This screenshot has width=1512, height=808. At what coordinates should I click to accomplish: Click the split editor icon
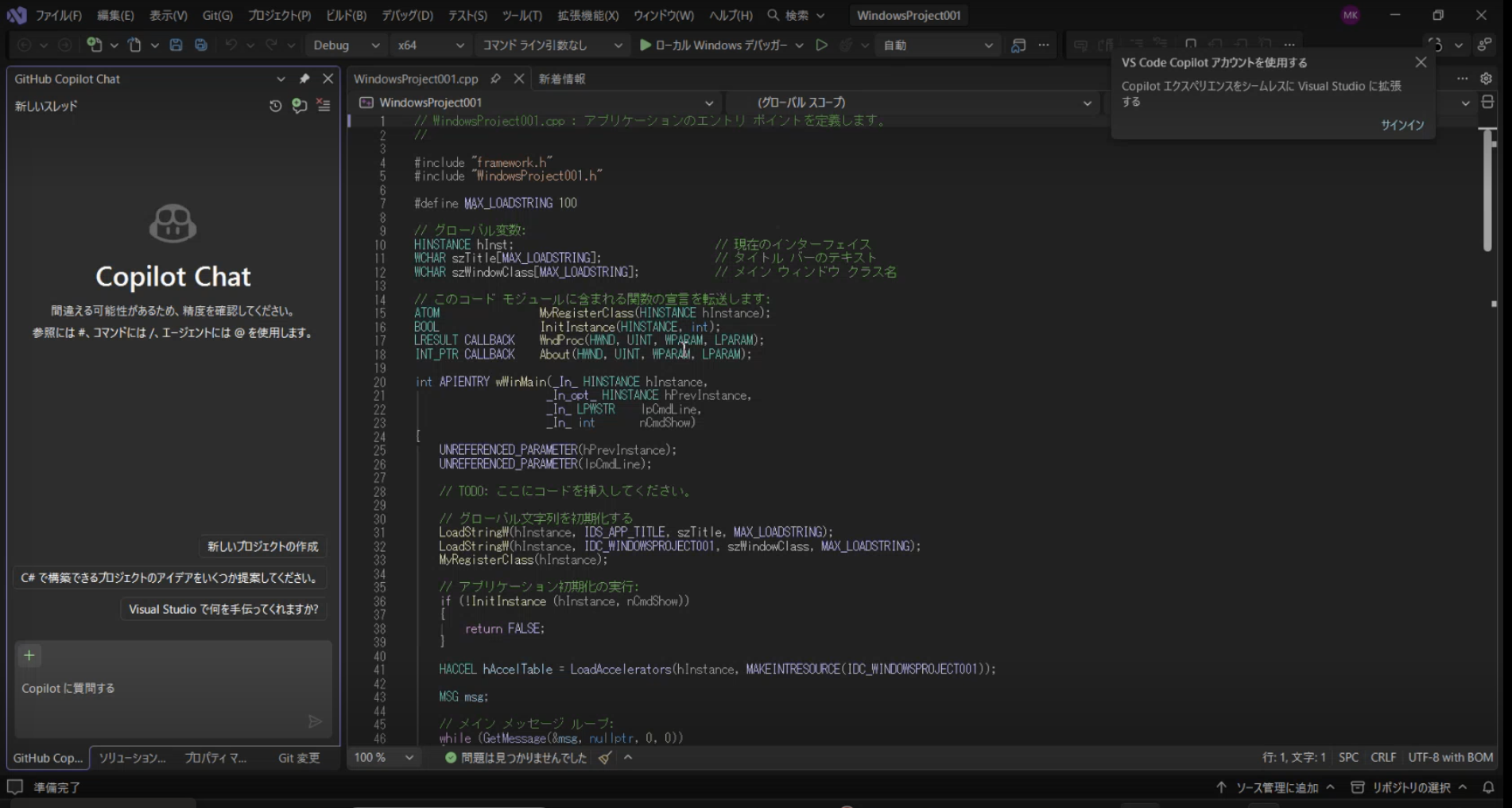(x=1488, y=102)
